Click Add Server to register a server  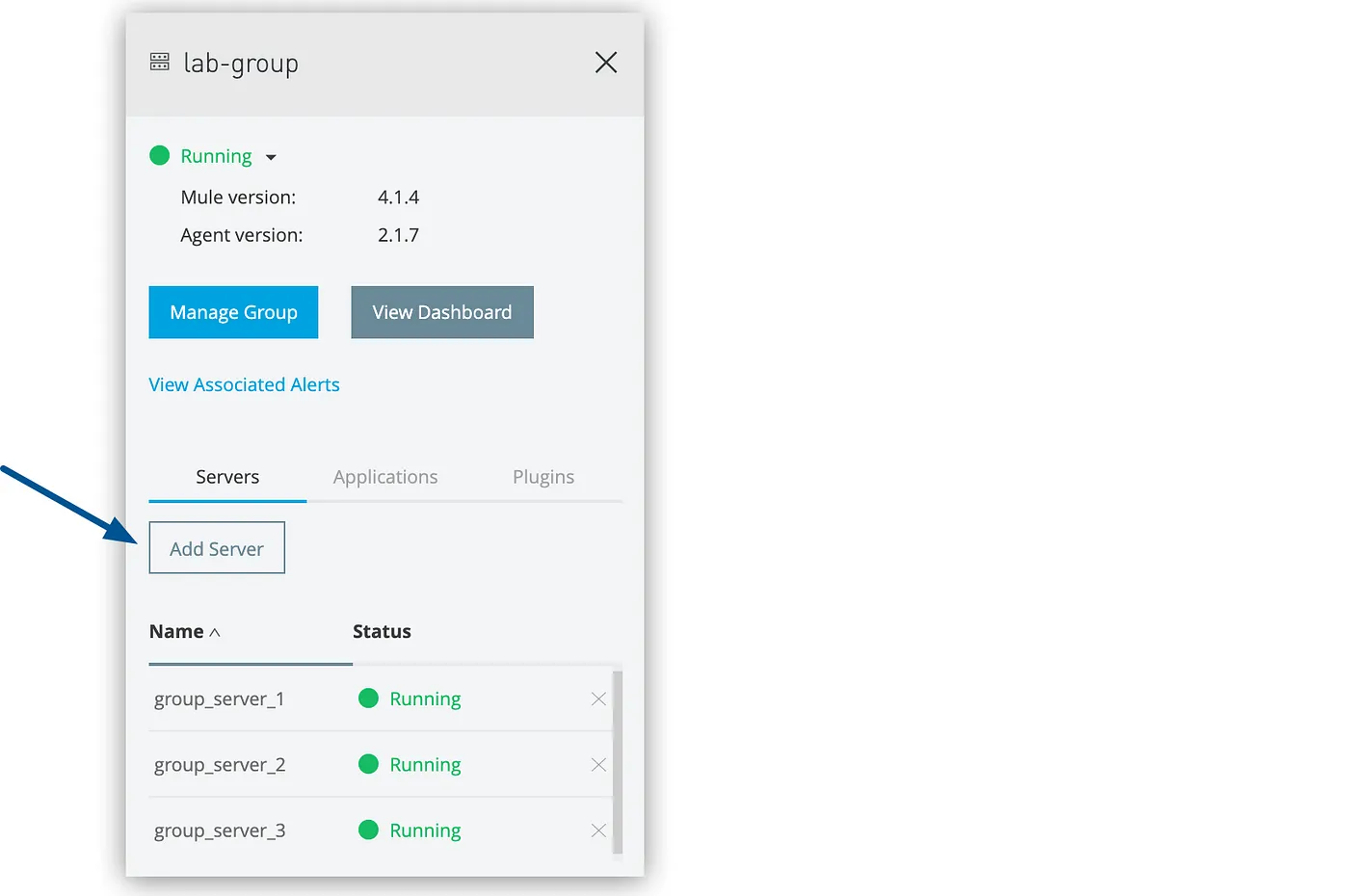[x=217, y=547]
